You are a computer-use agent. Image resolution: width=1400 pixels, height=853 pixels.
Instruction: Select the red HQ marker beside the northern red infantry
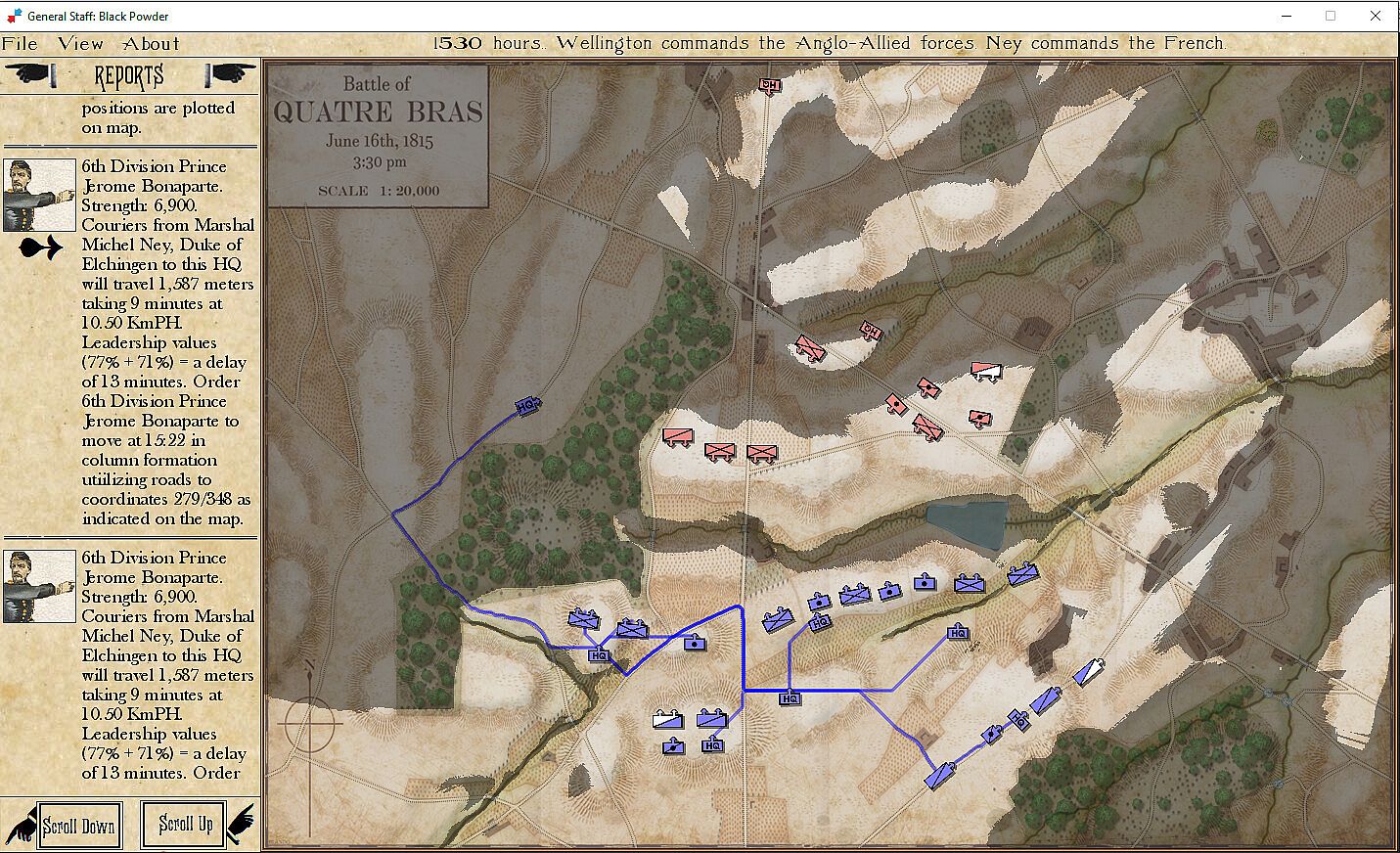click(870, 331)
